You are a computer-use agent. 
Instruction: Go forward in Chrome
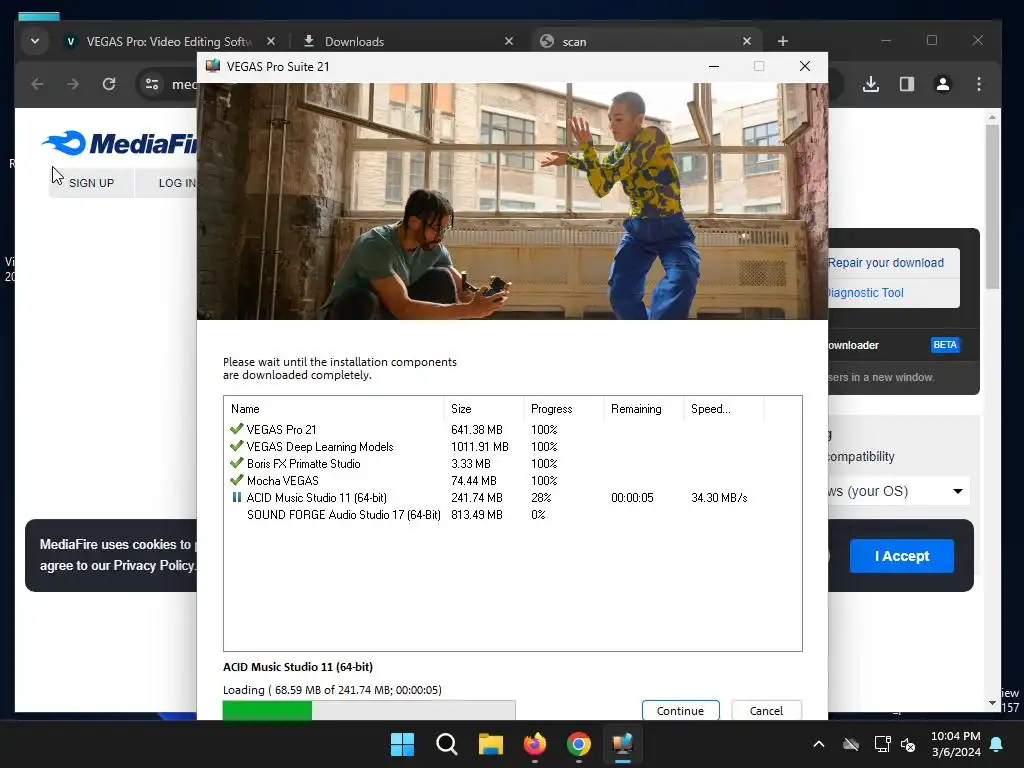pyautogui.click(x=72, y=84)
